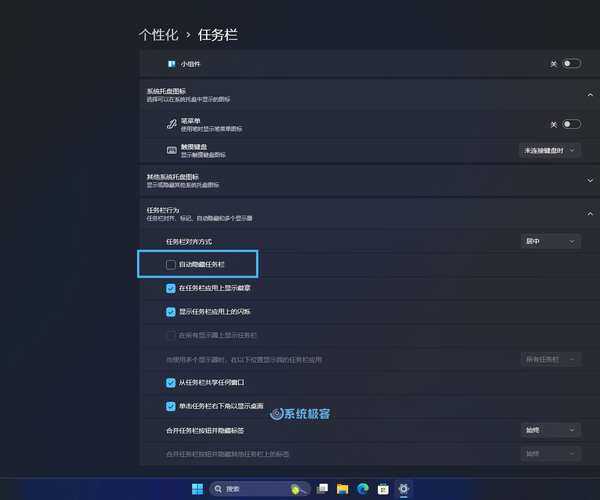Open the 任务栏对齐方式 dropdown showing 居中
Image resolution: width=600 pixels, height=500 pixels.
[x=551, y=241]
